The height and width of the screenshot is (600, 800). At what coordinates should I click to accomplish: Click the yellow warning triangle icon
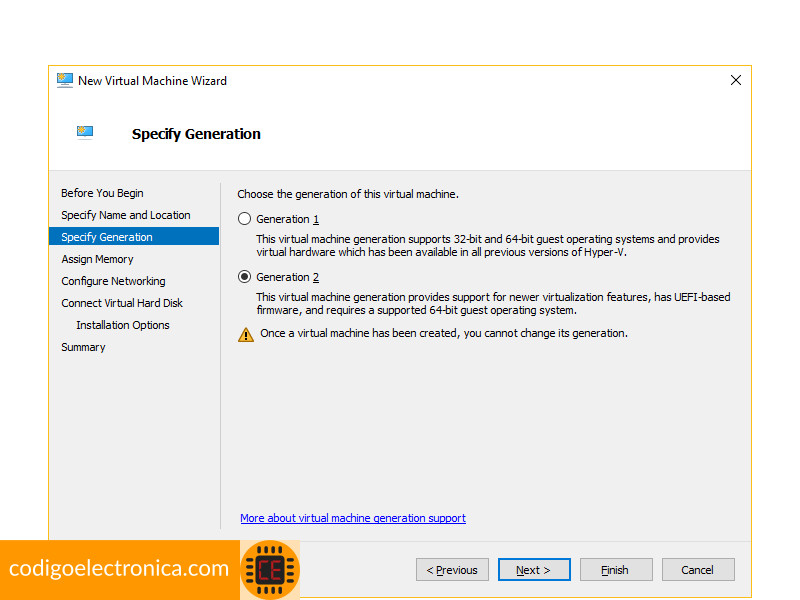pyautogui.click(x=246, y=335)
